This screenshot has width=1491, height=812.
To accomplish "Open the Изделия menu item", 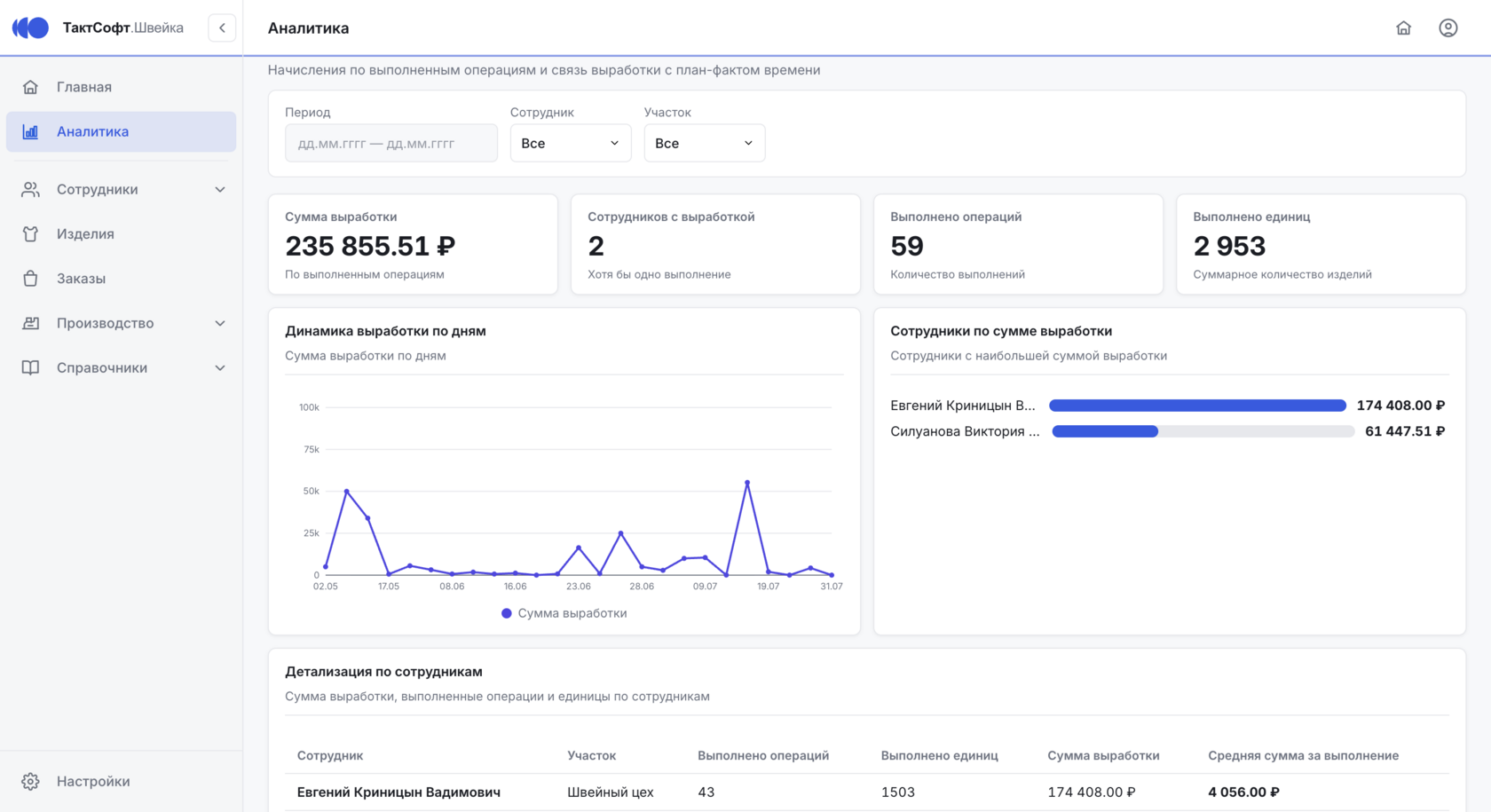I will coord(122,234).
